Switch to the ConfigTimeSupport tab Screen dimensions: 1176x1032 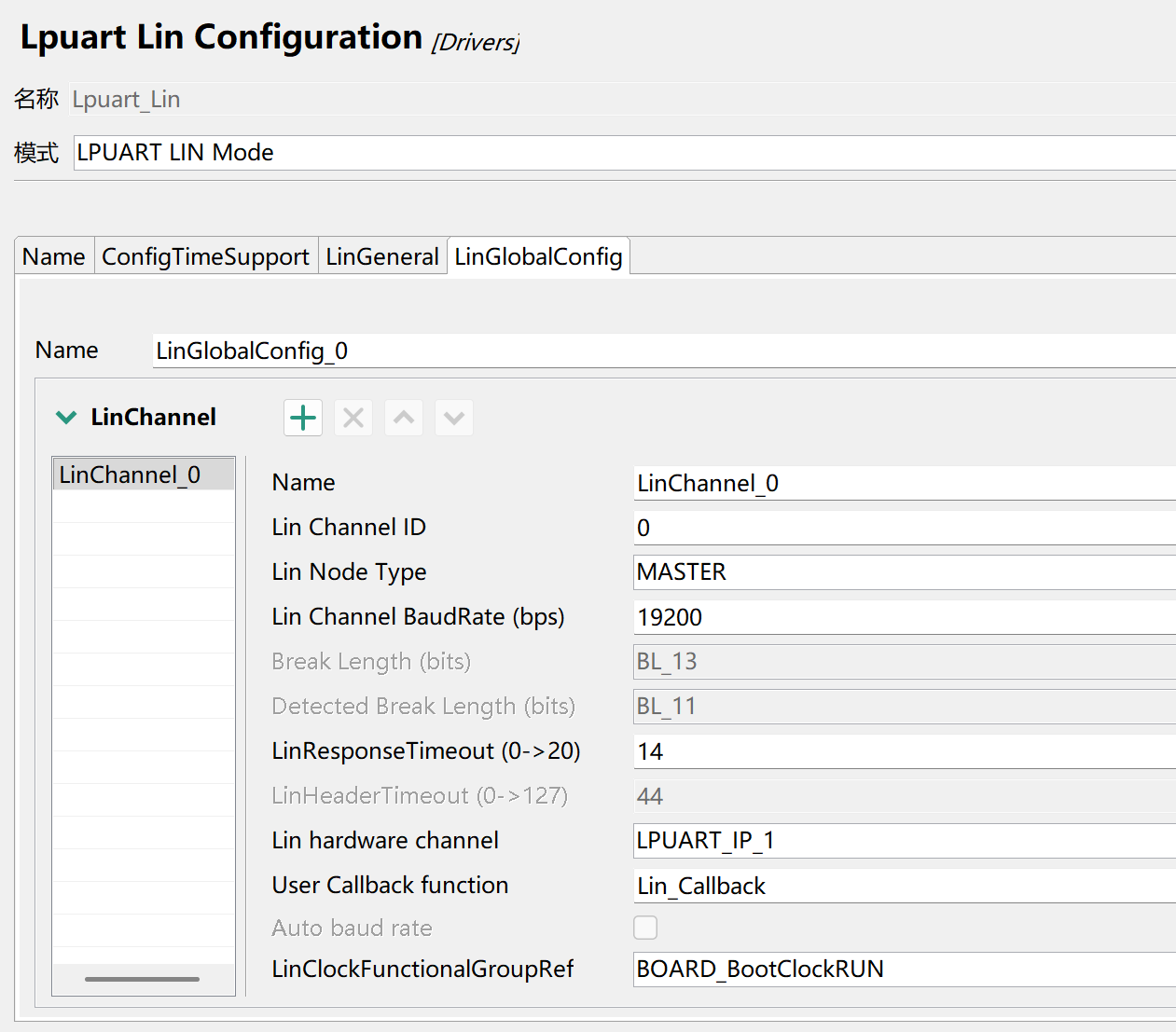pyautogui.click(x=205, y=256)
